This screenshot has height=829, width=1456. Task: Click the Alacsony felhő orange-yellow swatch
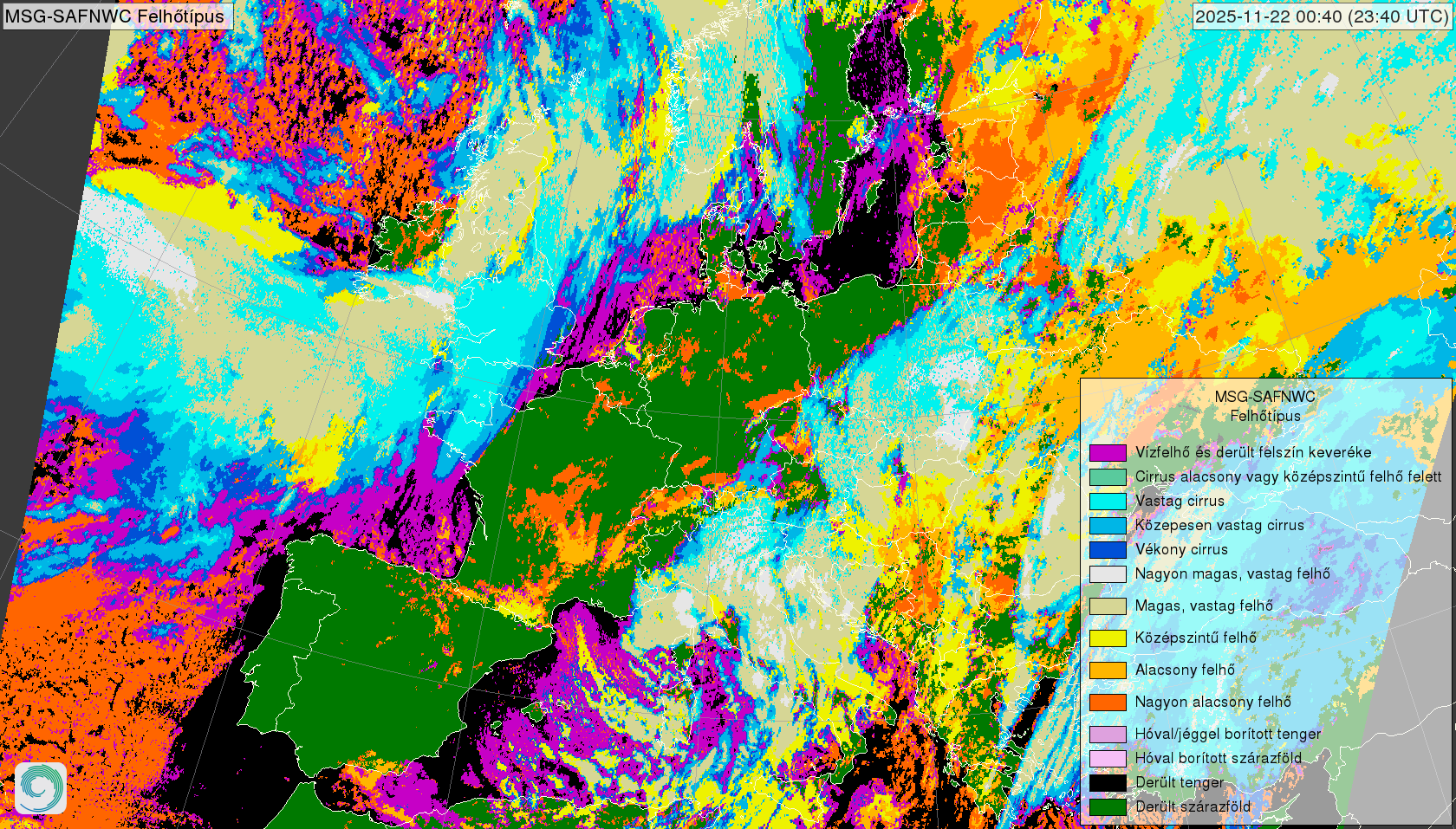pyautogui.click(x=1107, y=670)
